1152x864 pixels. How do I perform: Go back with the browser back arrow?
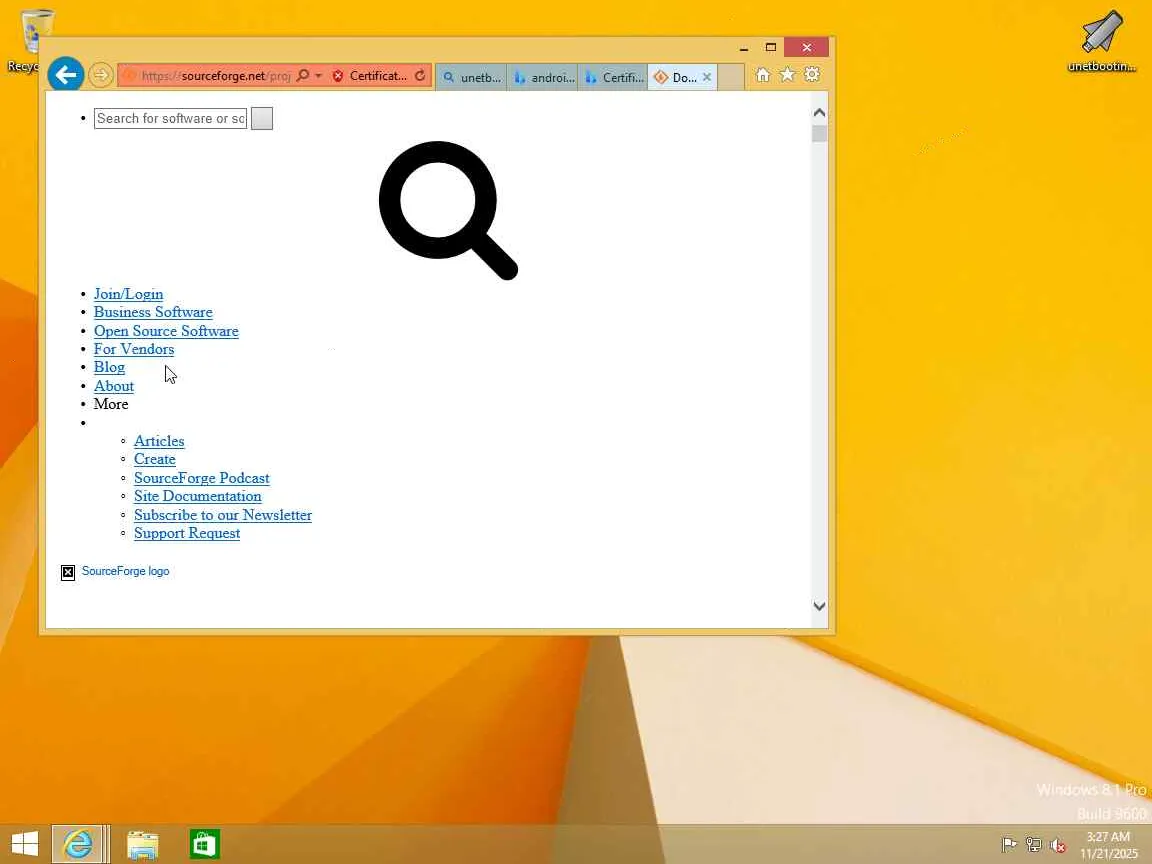(x=65, y=74)
